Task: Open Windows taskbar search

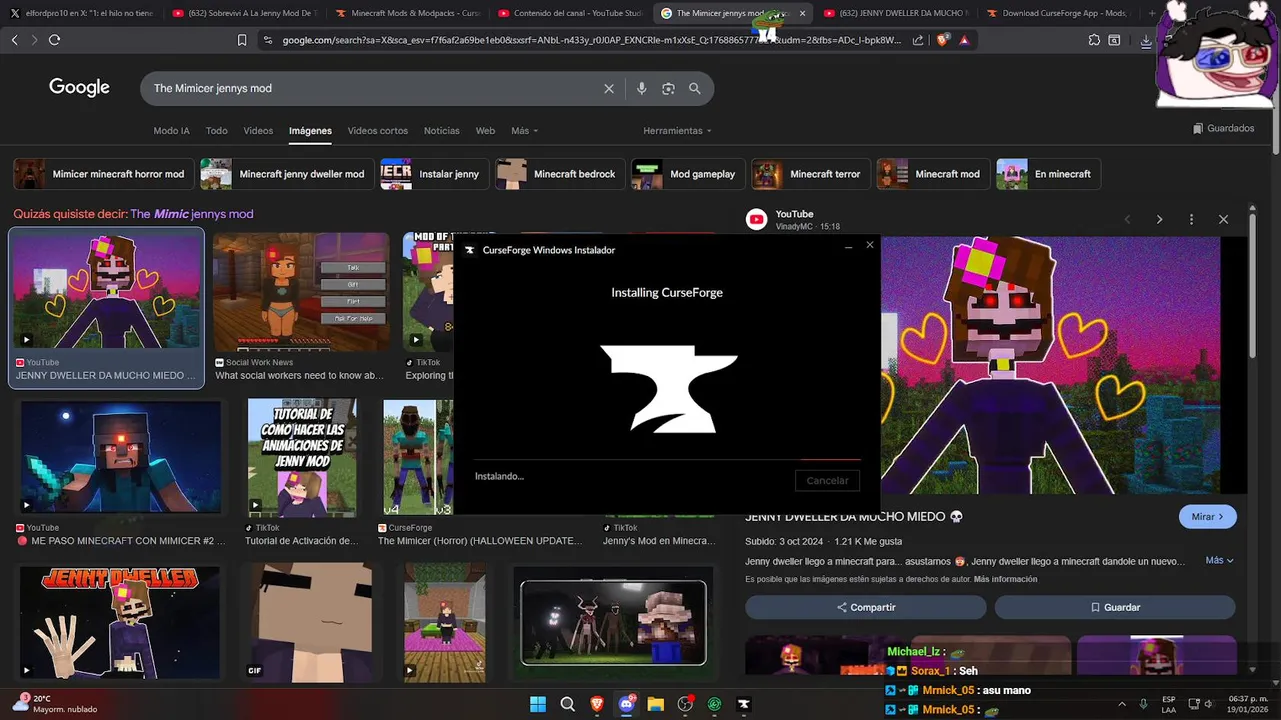Action: tap(567, 704)
